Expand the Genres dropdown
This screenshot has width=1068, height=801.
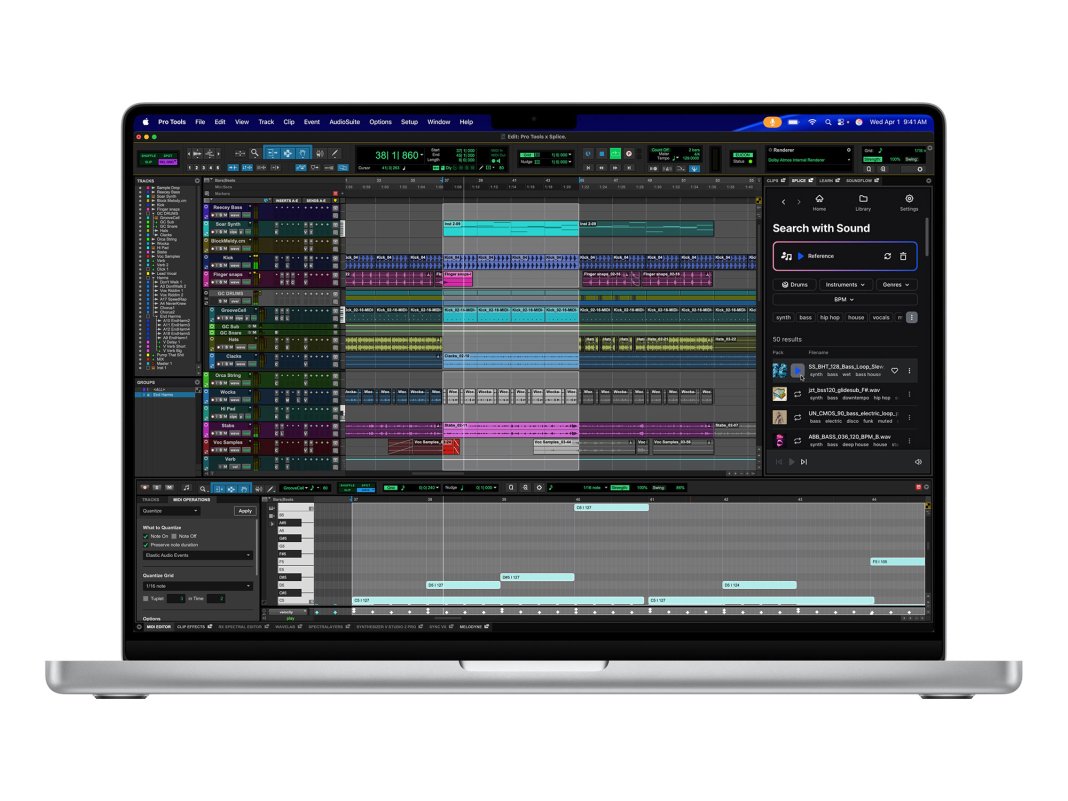click(896, 284)
